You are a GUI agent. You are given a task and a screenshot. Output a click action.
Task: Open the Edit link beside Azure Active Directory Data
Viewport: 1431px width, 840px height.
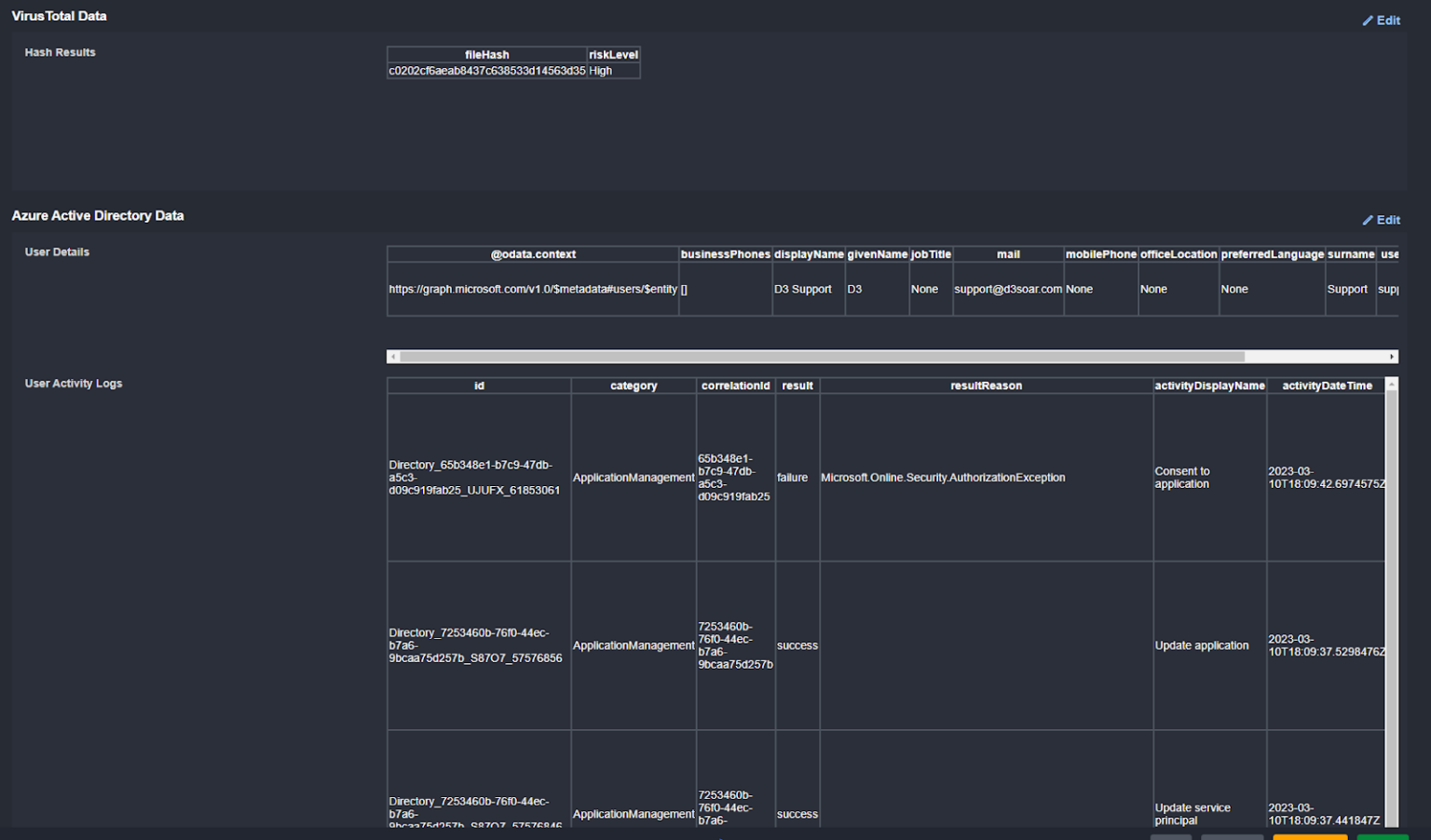(1386, 220)
